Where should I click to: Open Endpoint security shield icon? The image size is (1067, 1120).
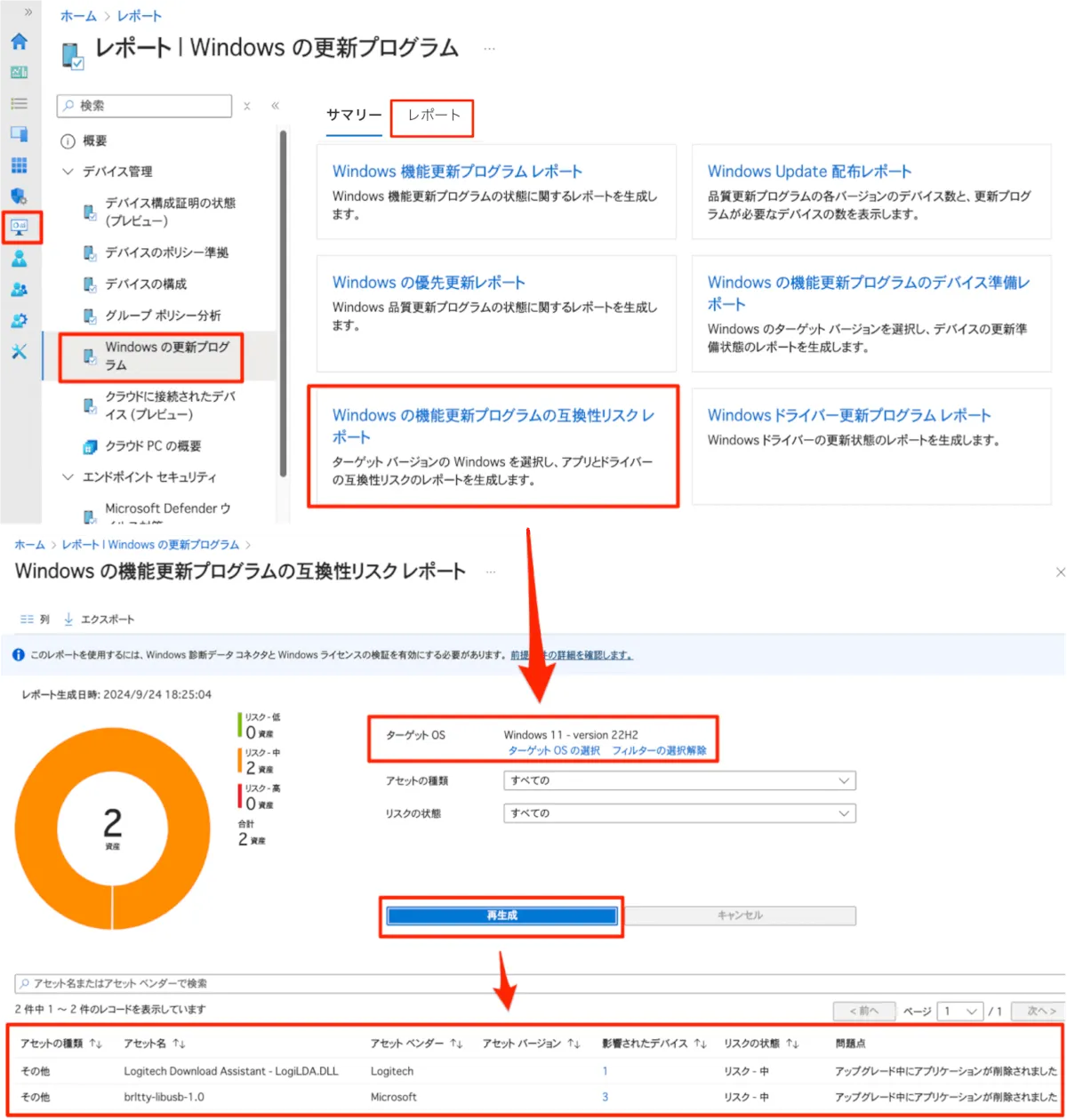coord(19,196)
